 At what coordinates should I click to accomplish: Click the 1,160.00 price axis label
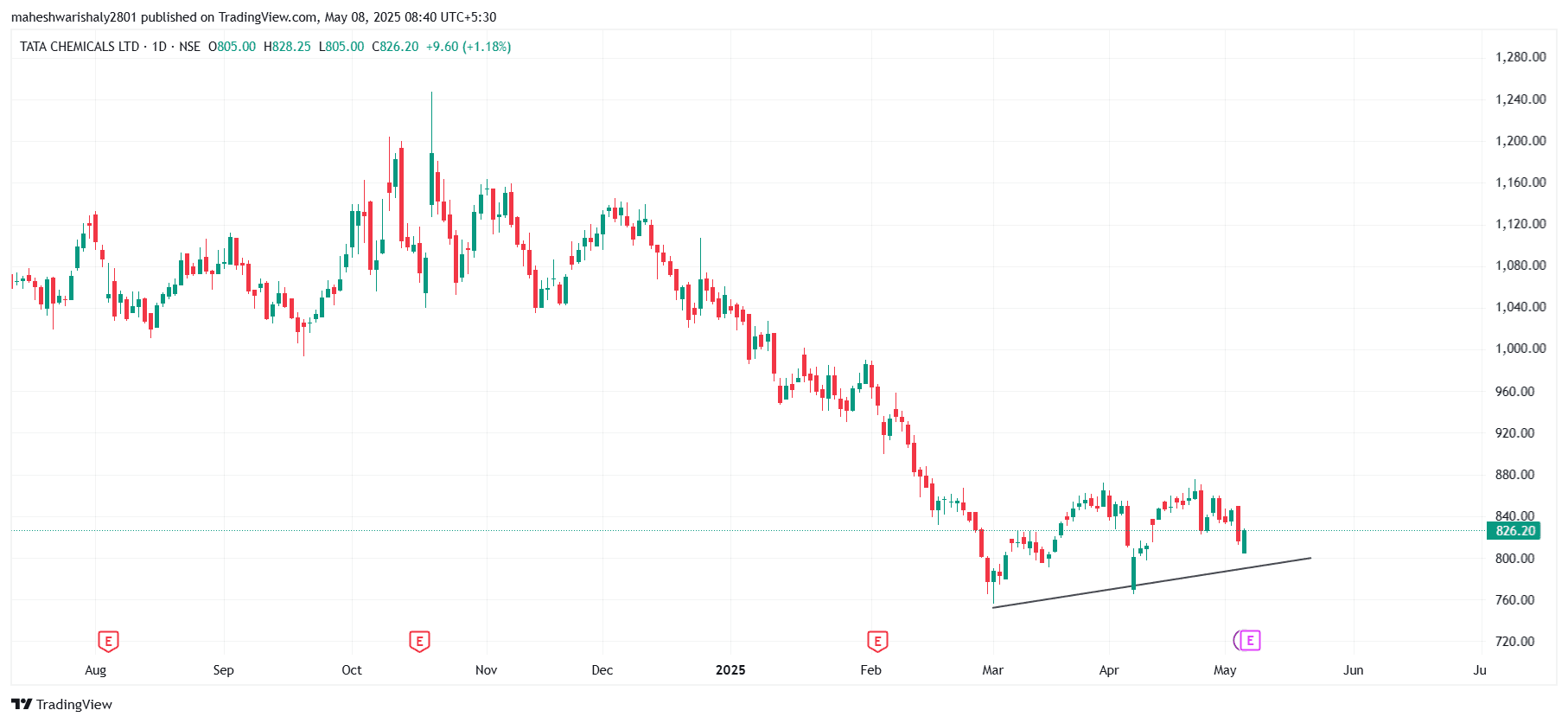(1520, 182)
